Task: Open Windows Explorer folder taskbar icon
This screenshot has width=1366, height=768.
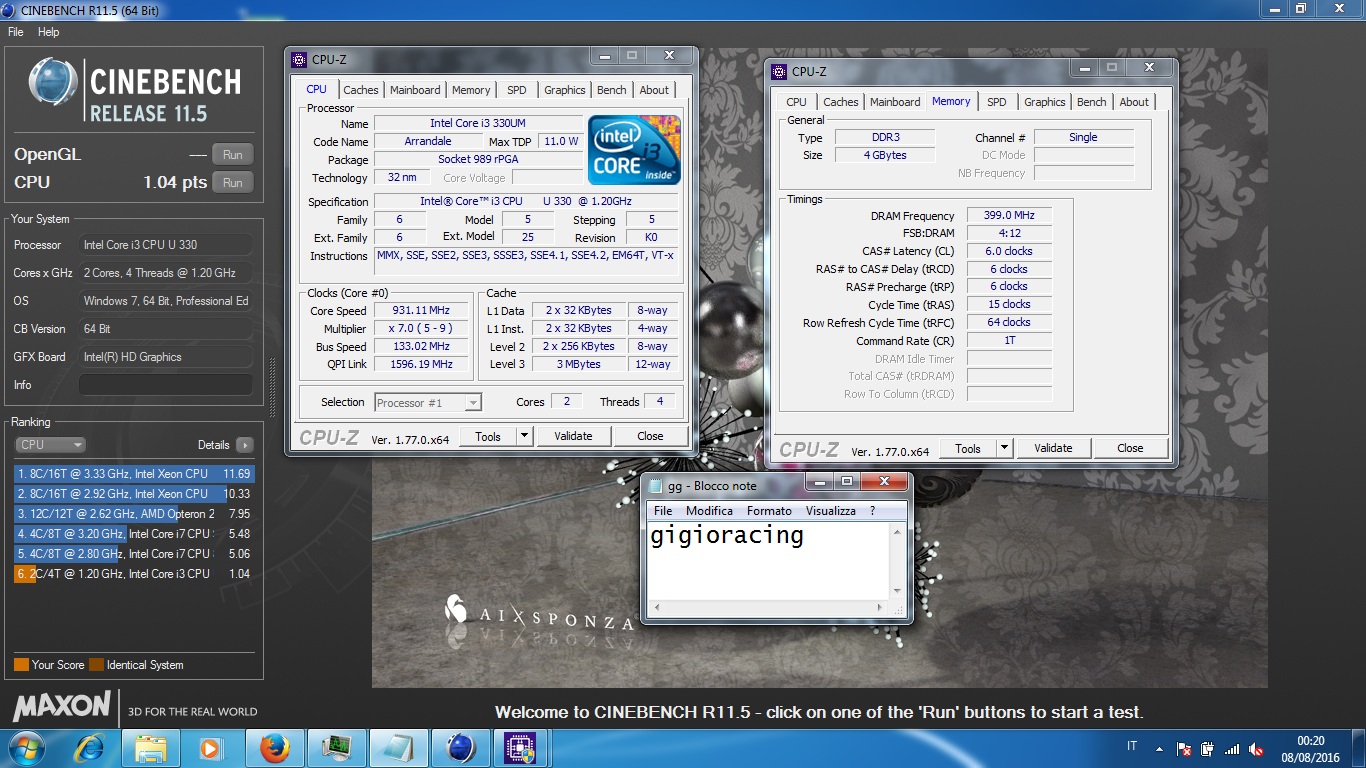Action: coord(151,747)
